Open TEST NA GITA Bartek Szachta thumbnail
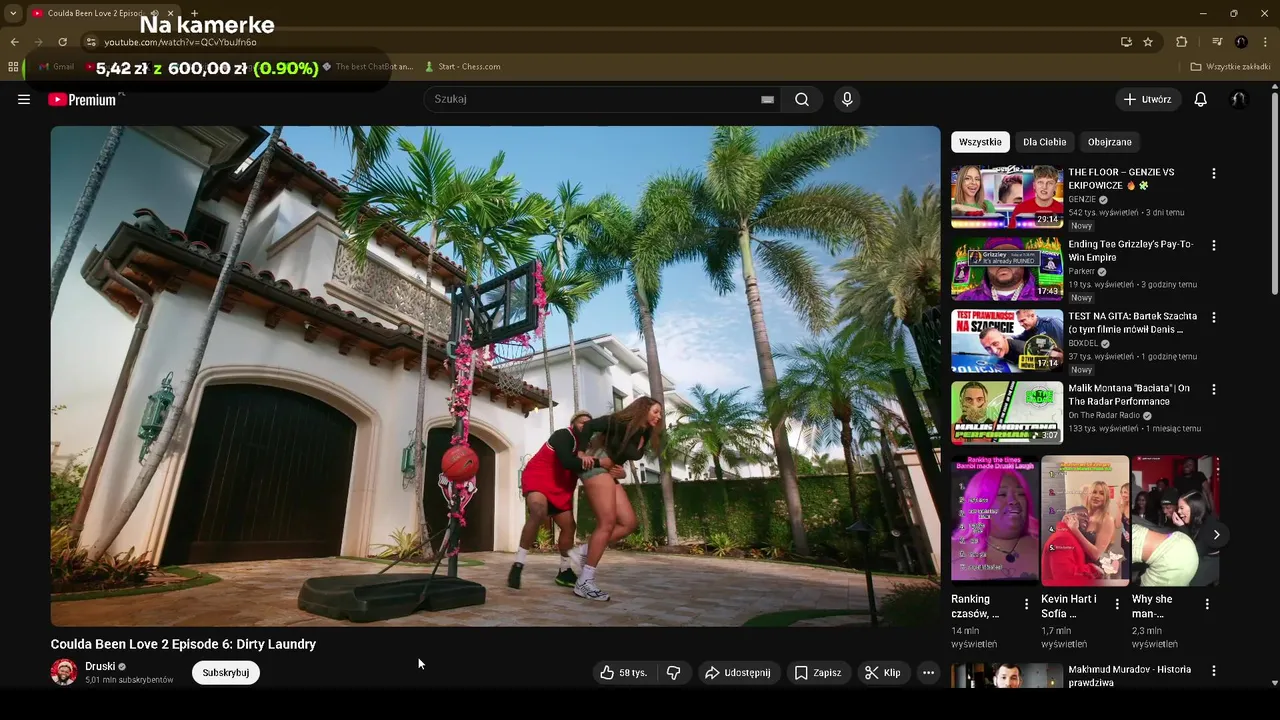The height and width of the screenshot is (720, 1280). tap(1007, 341)
